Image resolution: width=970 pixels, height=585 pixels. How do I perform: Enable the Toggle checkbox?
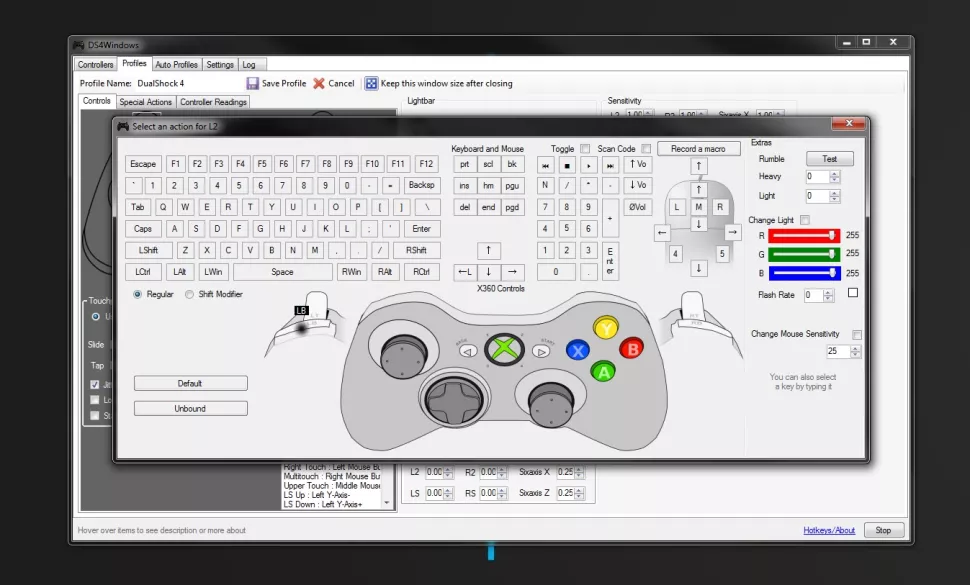click(585, 149)
